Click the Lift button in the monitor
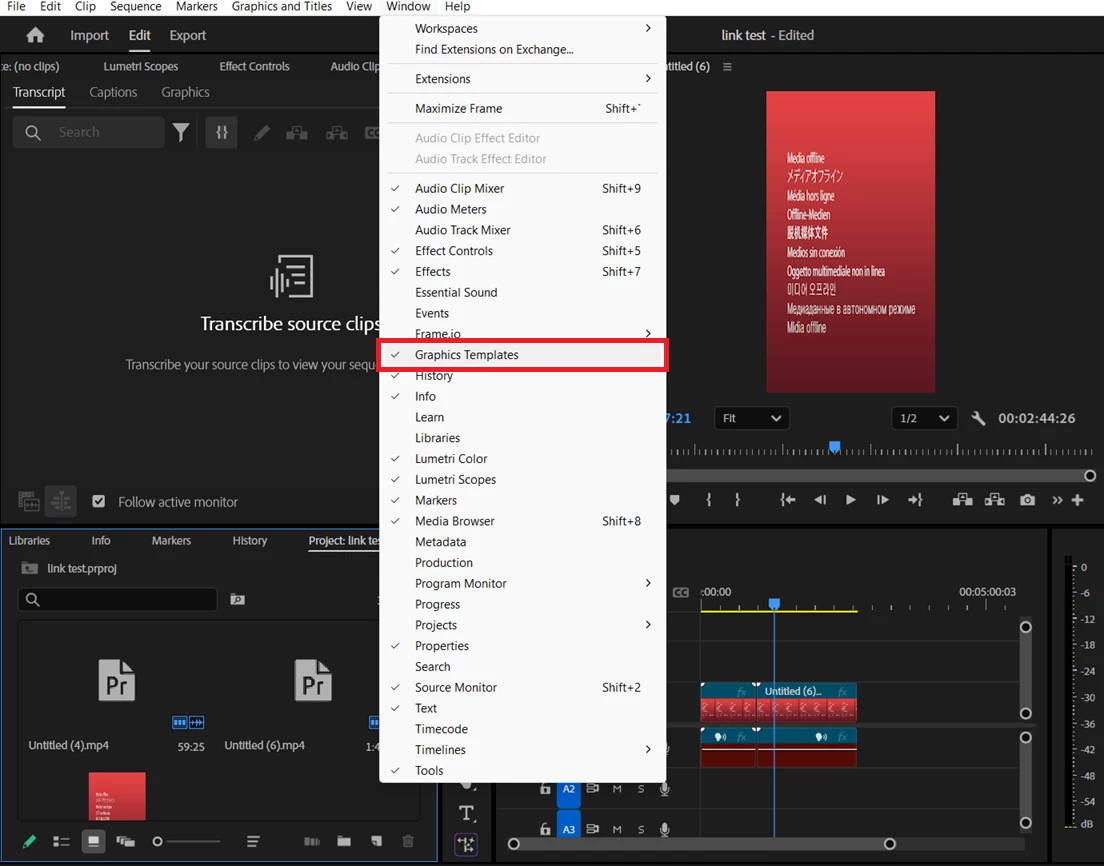The height and width of the screenshot is (866, 1104). 962,500
